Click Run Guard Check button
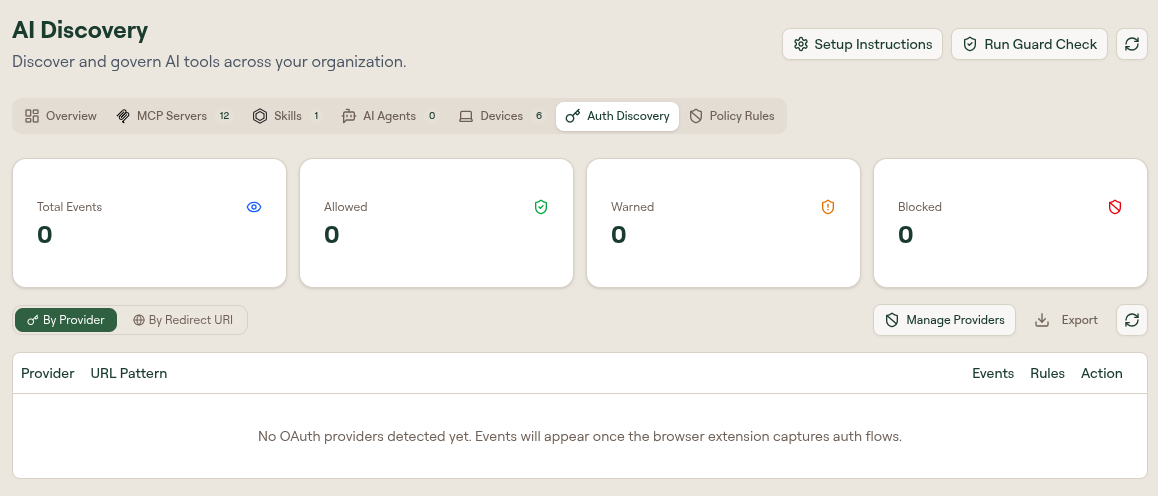 tap(1029, 44)
